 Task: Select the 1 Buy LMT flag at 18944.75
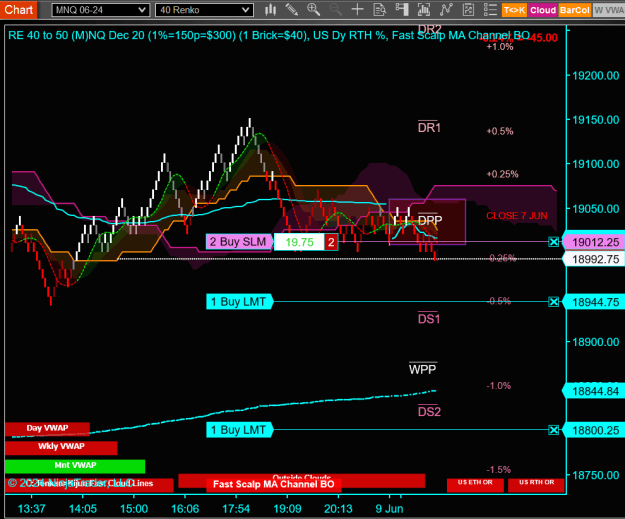pyautogui.click(x=239, y=302)
